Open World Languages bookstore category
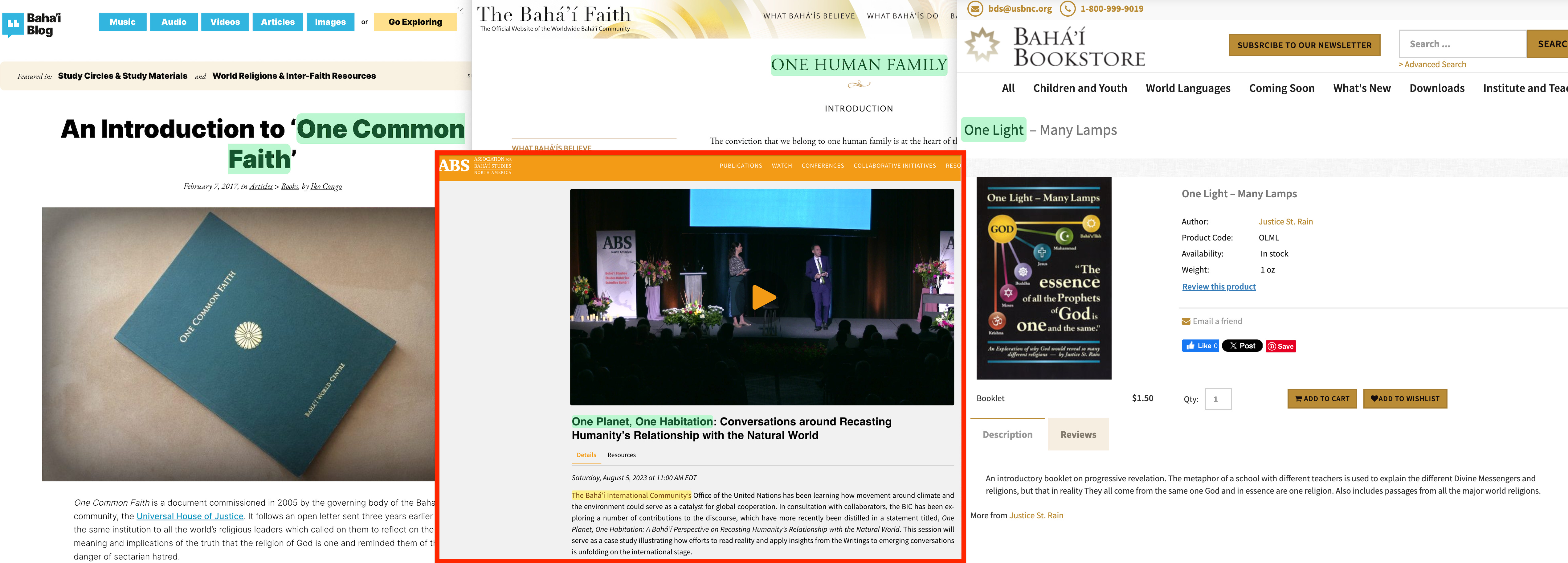The height and width of the screenshot is (563, 1568). click(x=1188, y=88)
